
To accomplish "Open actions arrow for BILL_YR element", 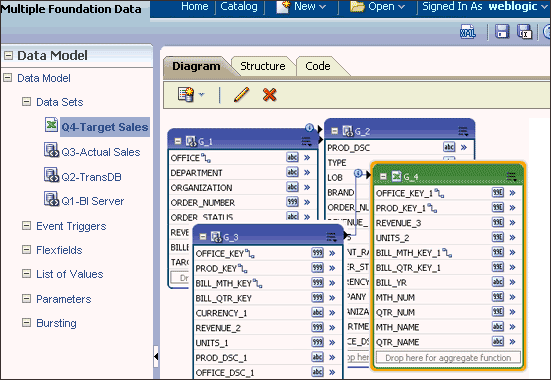I will click(512, 282).
